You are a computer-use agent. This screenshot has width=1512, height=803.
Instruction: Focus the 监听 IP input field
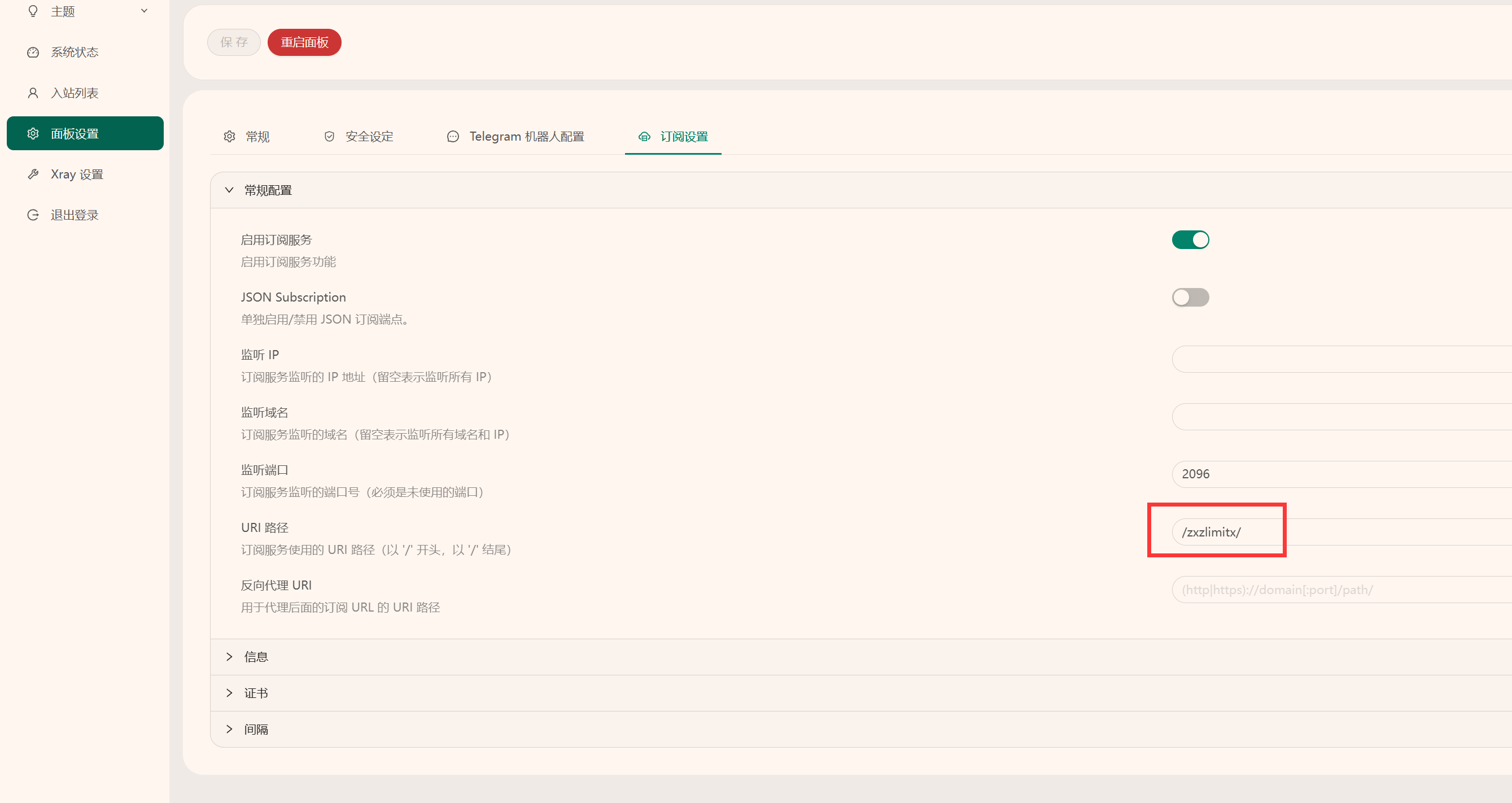pyautogui.click(x=1342, y=359)
